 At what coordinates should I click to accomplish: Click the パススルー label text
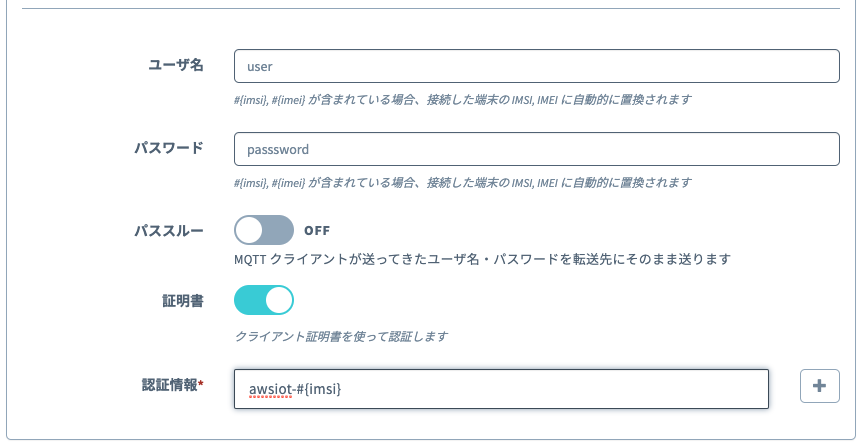pos(169,230)
